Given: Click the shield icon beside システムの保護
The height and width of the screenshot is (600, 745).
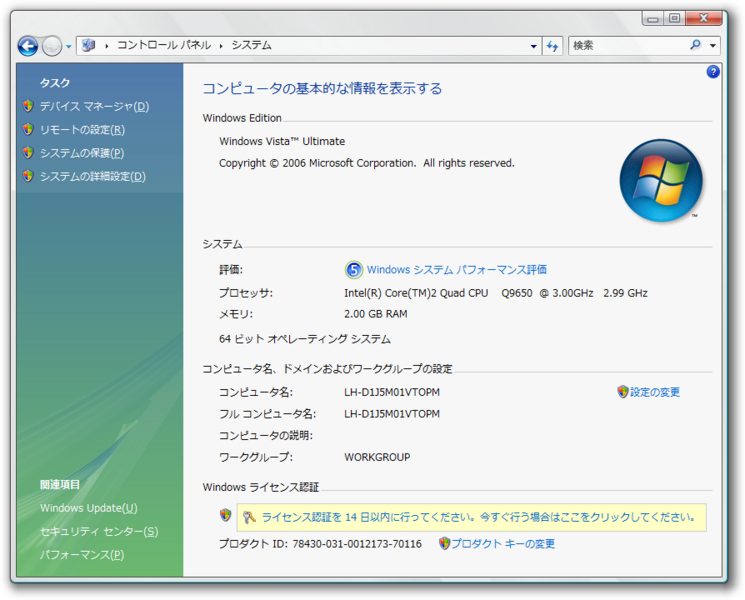Looking at the screenshot, I should pyautogui.click(x=28, y=152).
